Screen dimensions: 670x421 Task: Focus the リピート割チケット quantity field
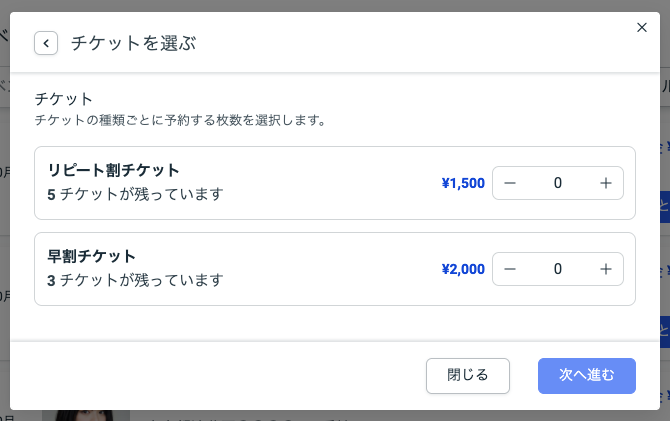point(557,183)
